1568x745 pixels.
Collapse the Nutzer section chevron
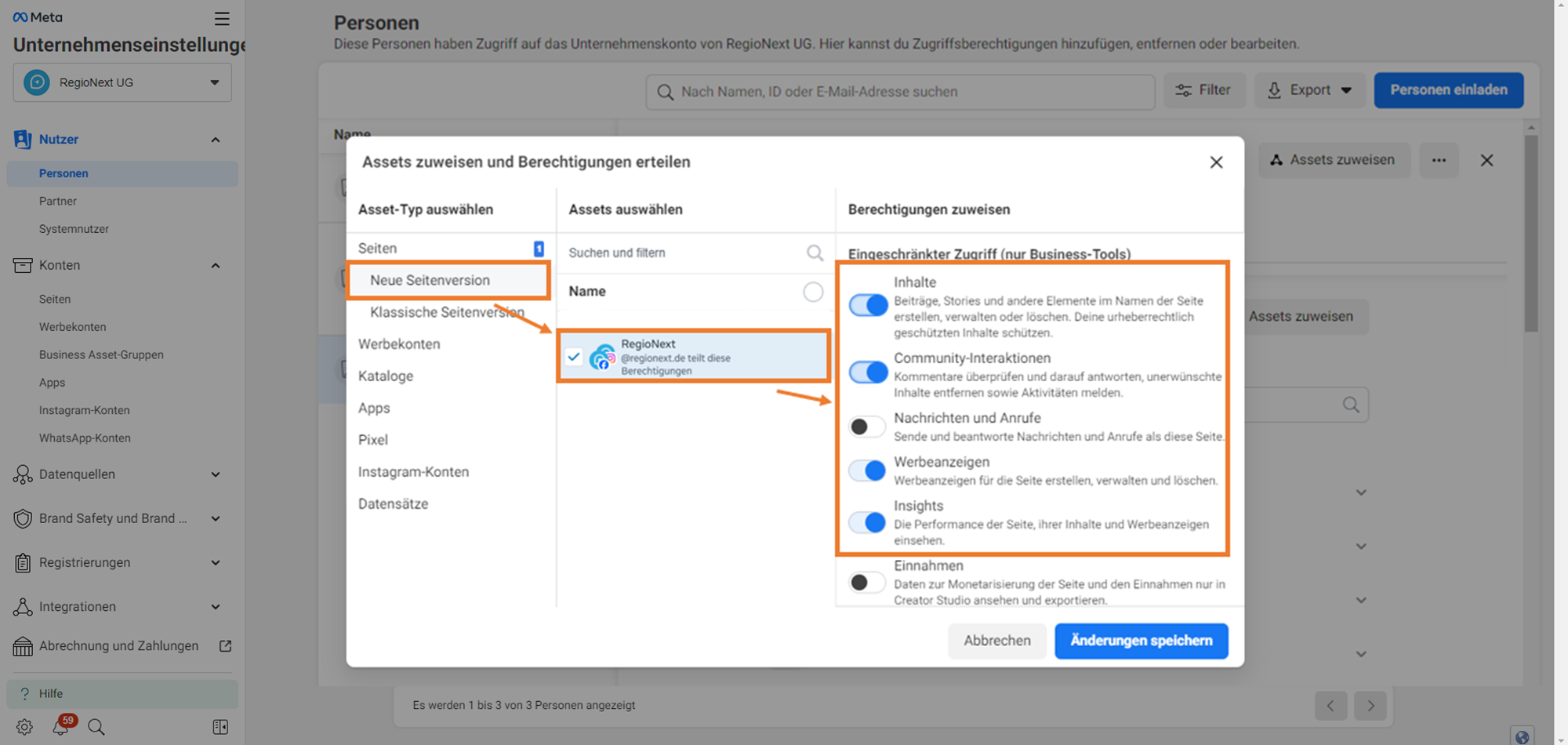coord(216,140)
